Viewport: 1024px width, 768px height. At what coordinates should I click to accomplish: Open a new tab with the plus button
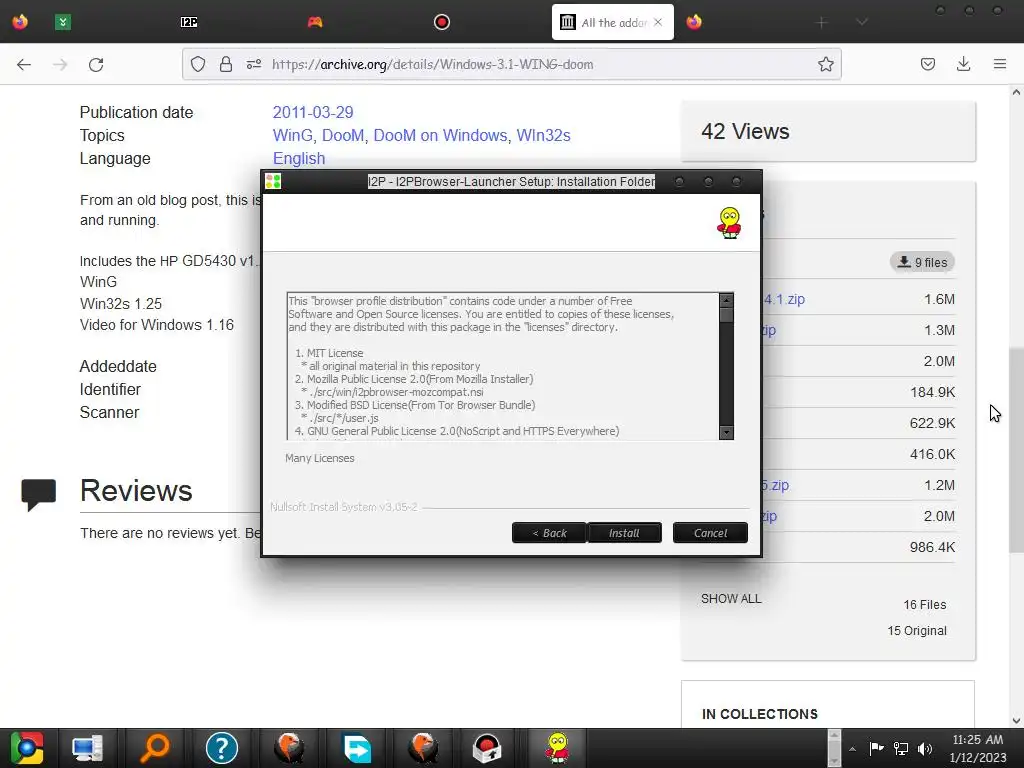(x=822, y=22)
